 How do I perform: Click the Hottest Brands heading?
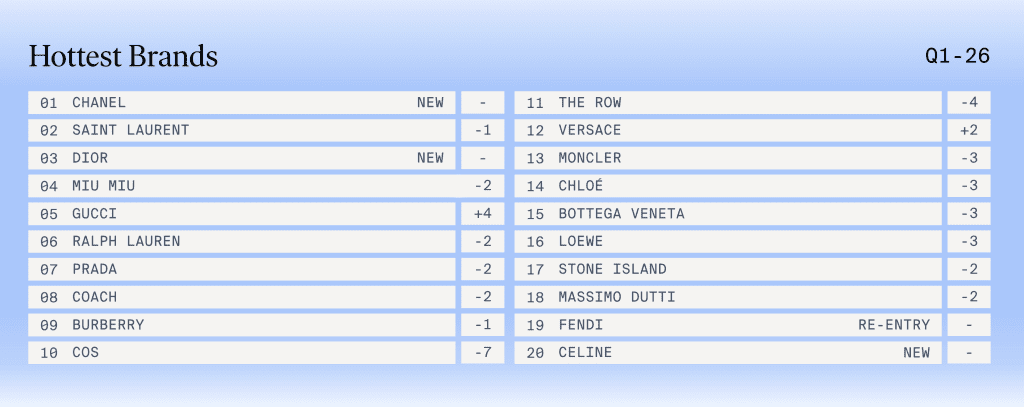coord(123,57)
